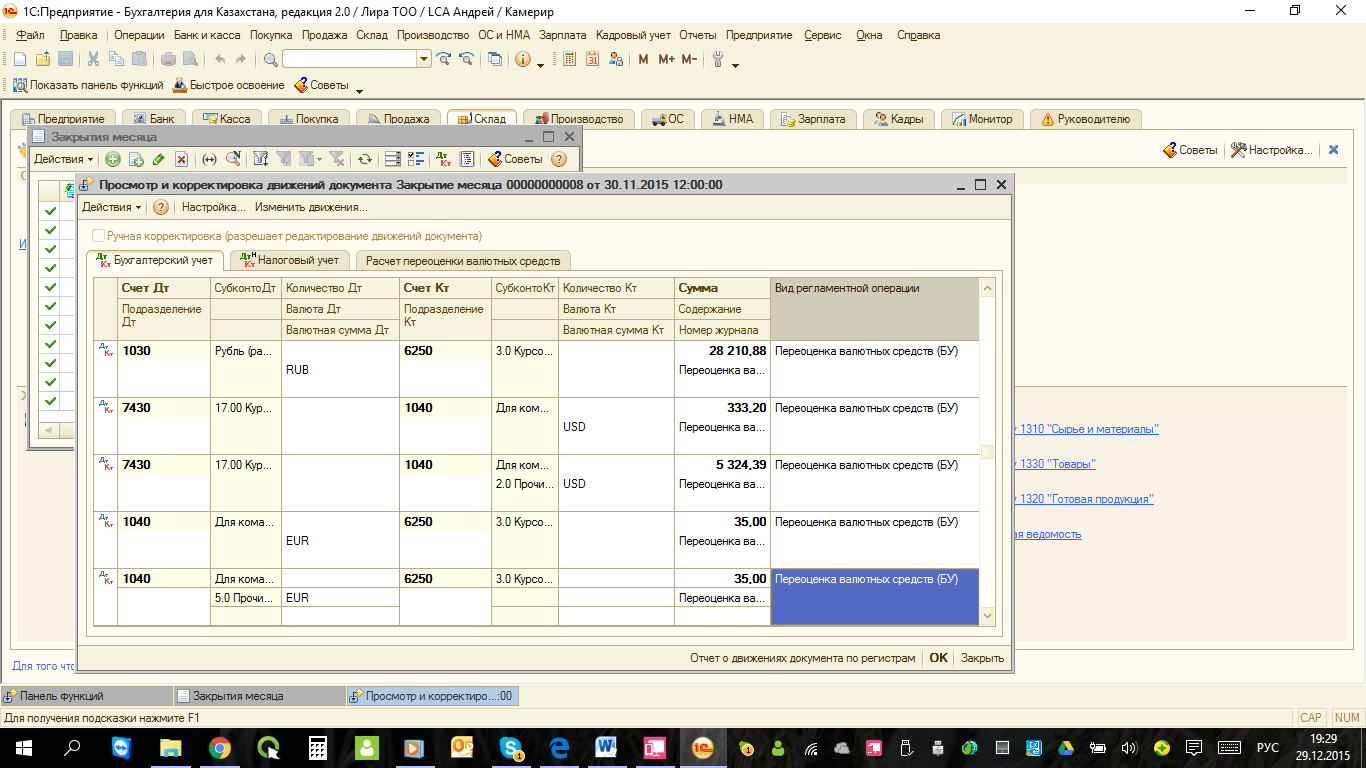Image resolution: width=1366 pixels, height=768 pixels.
Task: Open the Производство panel tab
Action: point(579,119)
